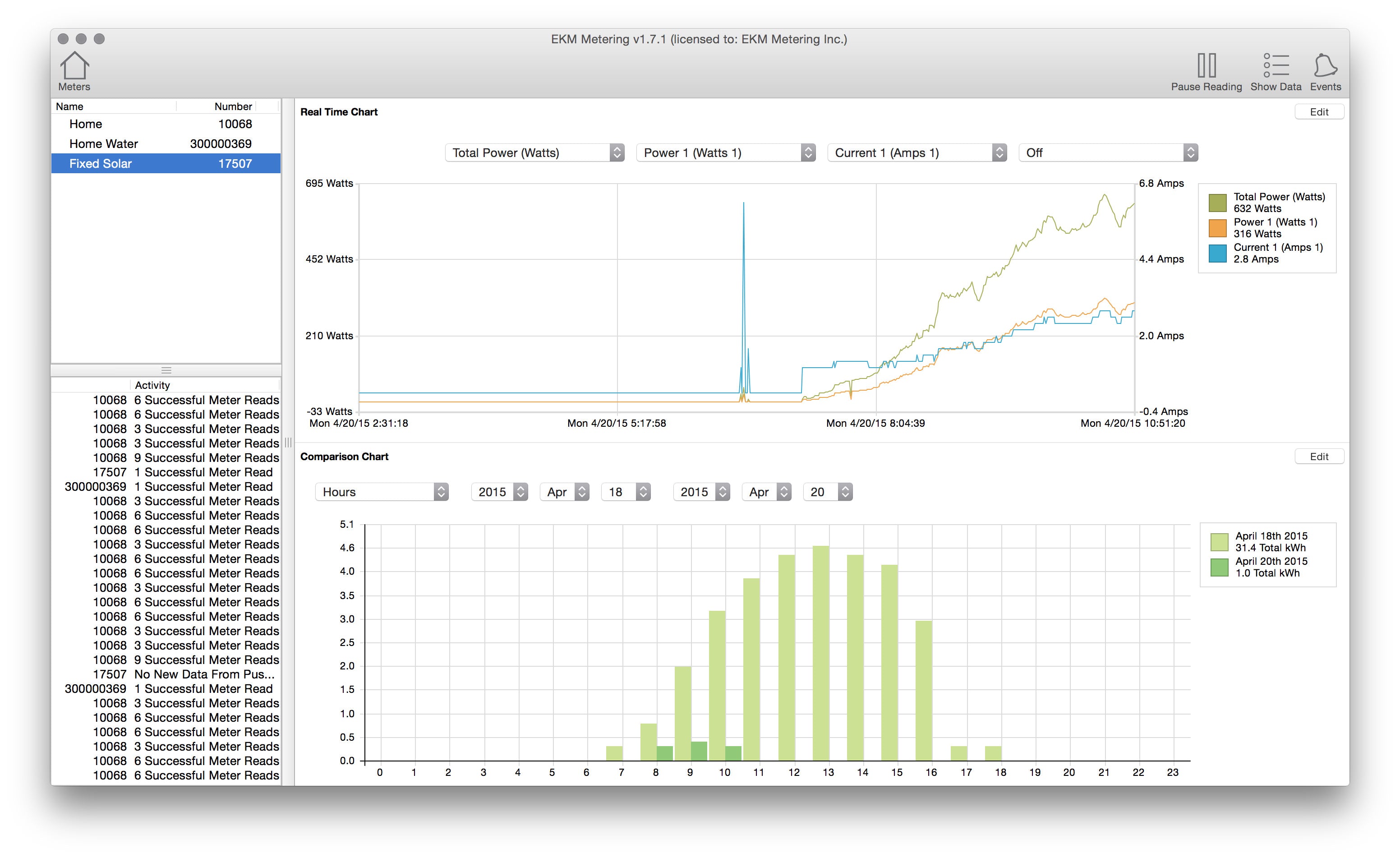Change the start day 18 stepper
1400x858 pixels.
click(643, 492)
